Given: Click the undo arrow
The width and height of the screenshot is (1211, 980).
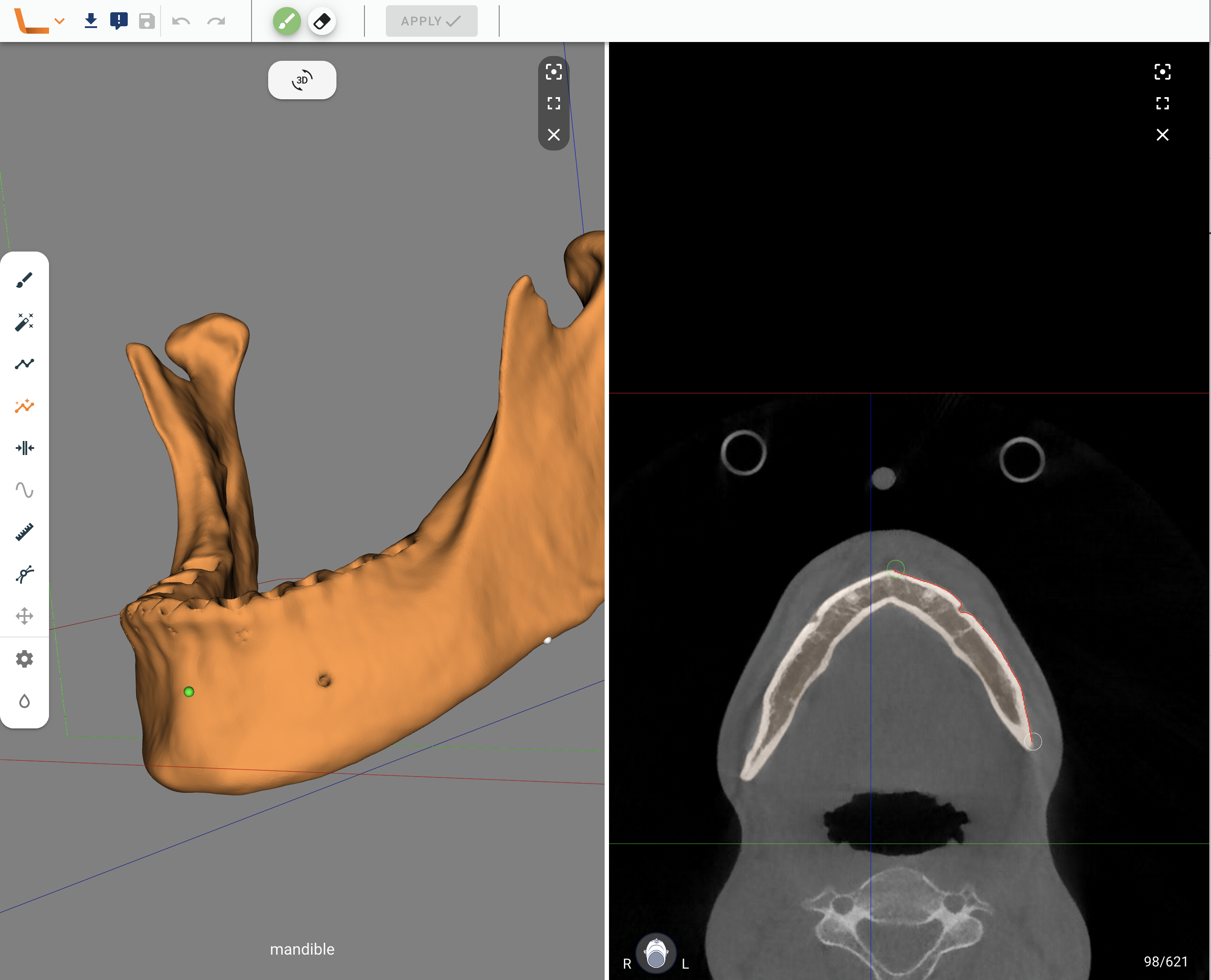Looking at the screenshot, I should tap(181, 21).
